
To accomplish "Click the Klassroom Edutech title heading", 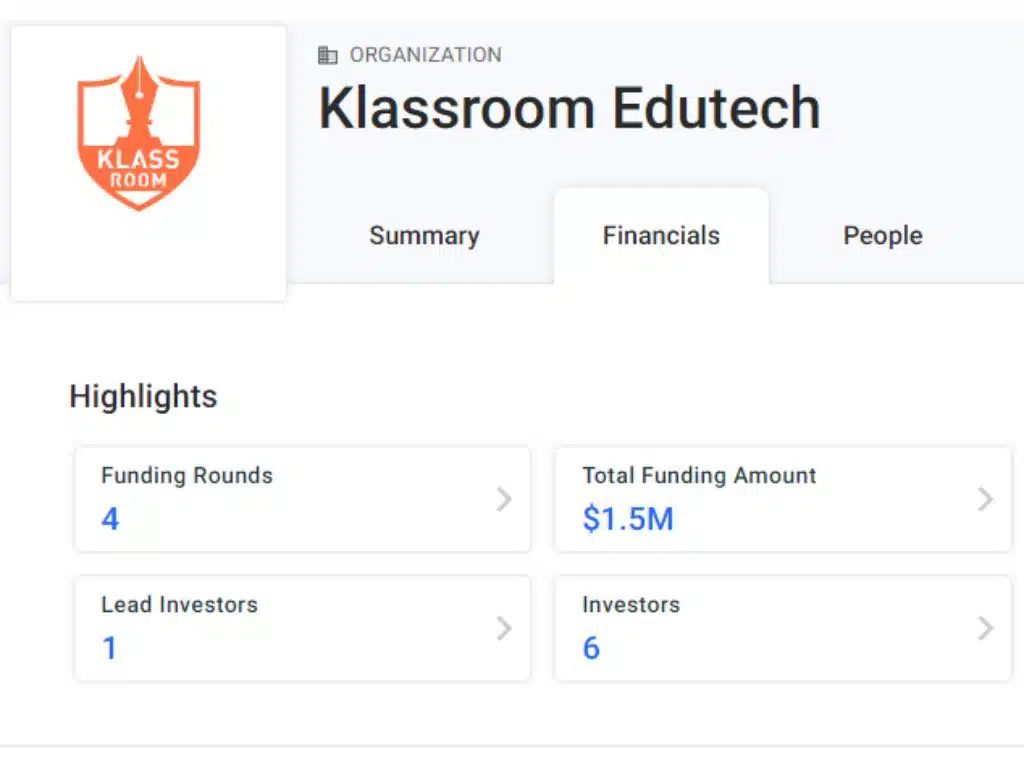I will 569,108.
